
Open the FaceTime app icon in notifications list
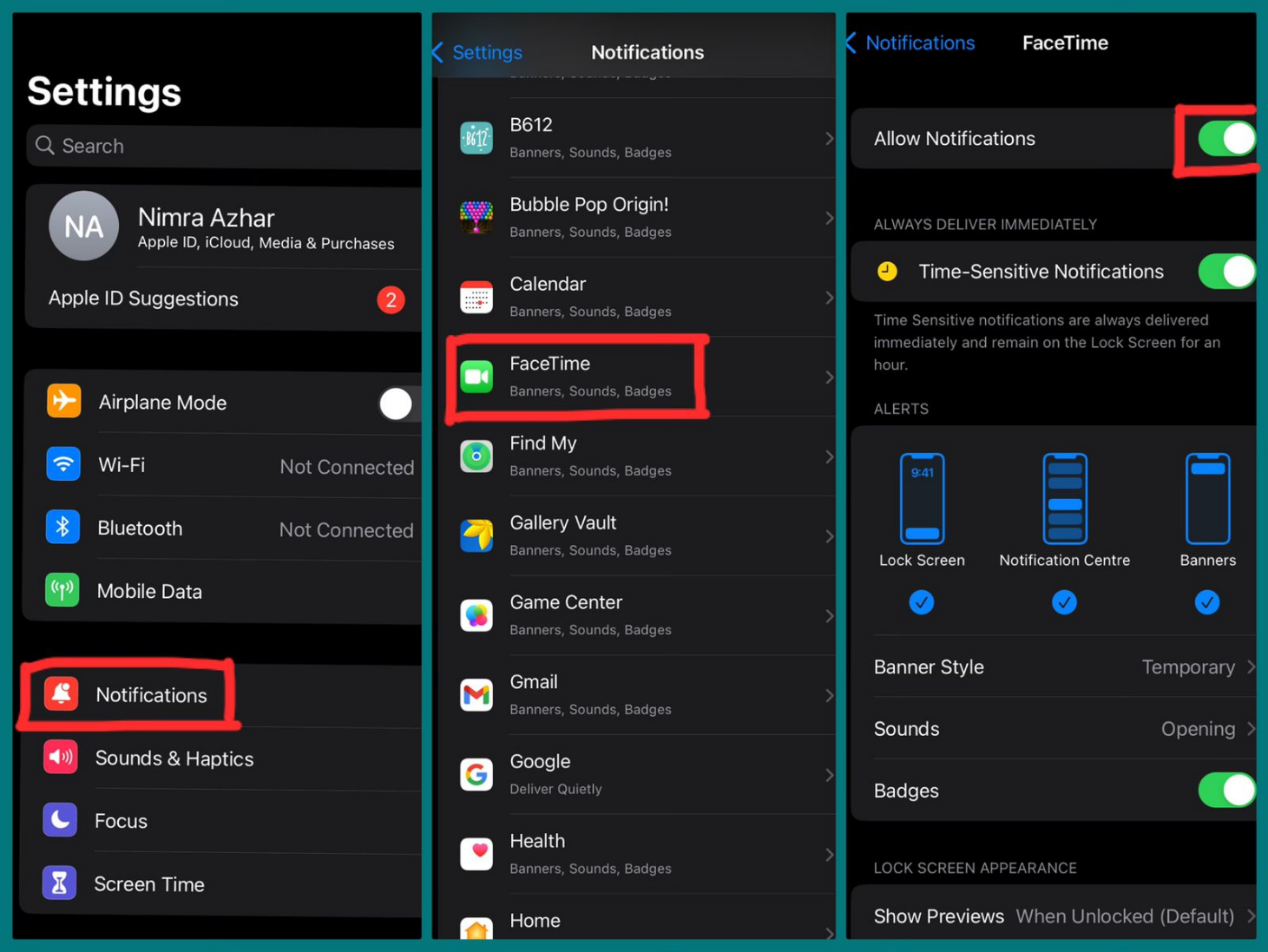(x=476, y=376)
